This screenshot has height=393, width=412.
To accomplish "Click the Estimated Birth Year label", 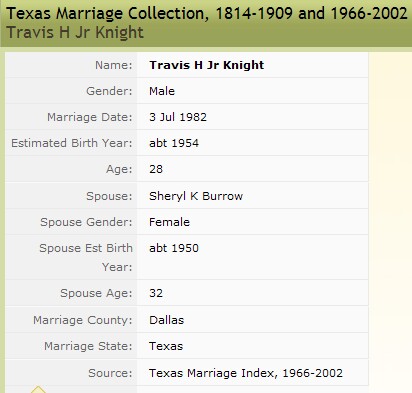I will (x=72, y=143).
